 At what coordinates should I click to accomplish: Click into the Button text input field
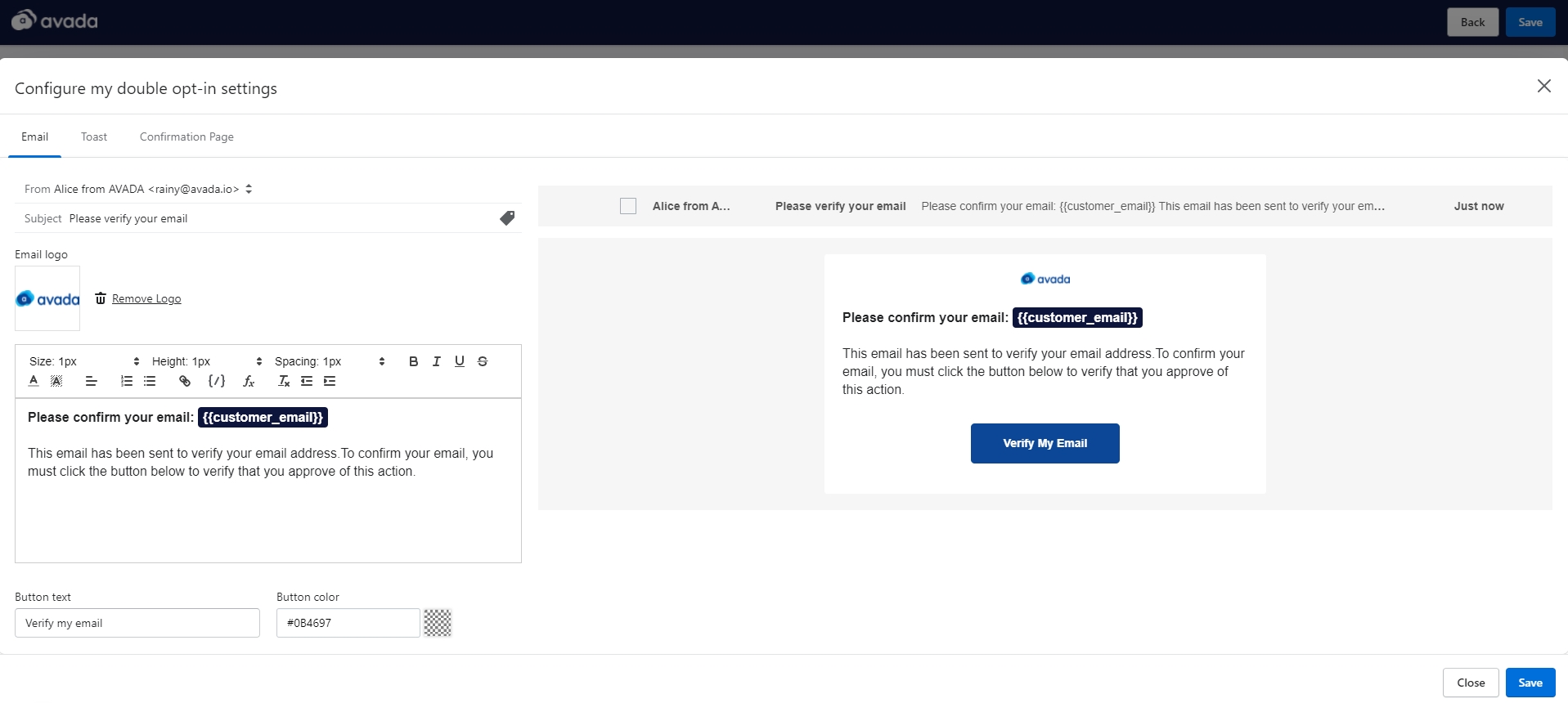click(137, 623)
